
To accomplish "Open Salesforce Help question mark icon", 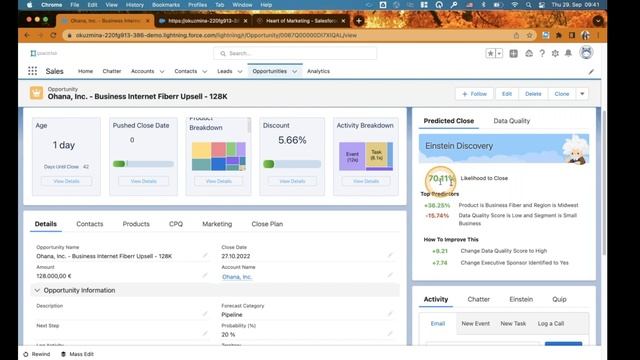I will 542,53.
